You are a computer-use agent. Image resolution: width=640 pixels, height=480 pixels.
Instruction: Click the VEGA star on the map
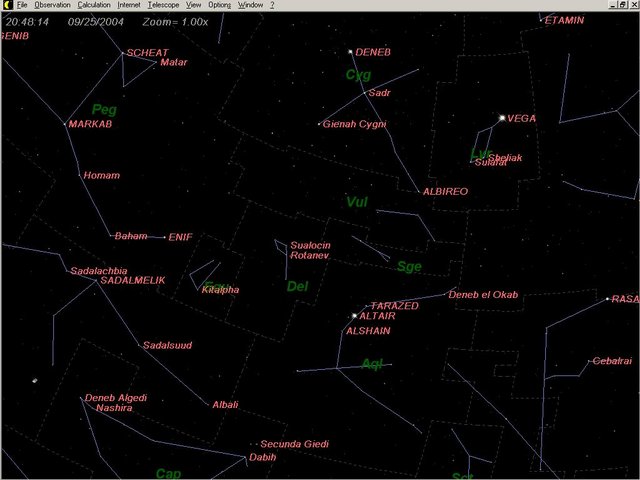(502, 117)
